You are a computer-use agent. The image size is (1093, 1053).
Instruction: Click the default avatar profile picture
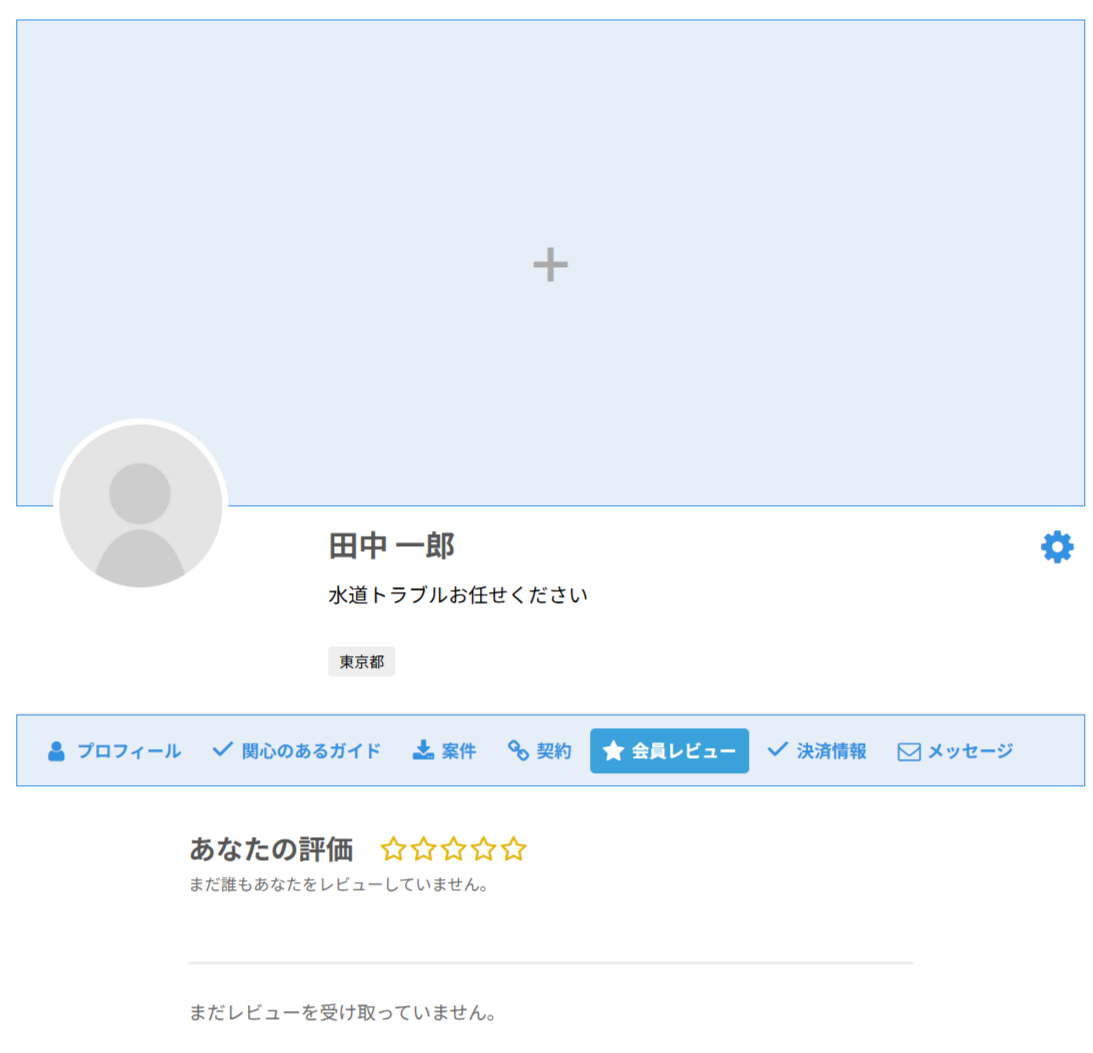coord(140,505)
